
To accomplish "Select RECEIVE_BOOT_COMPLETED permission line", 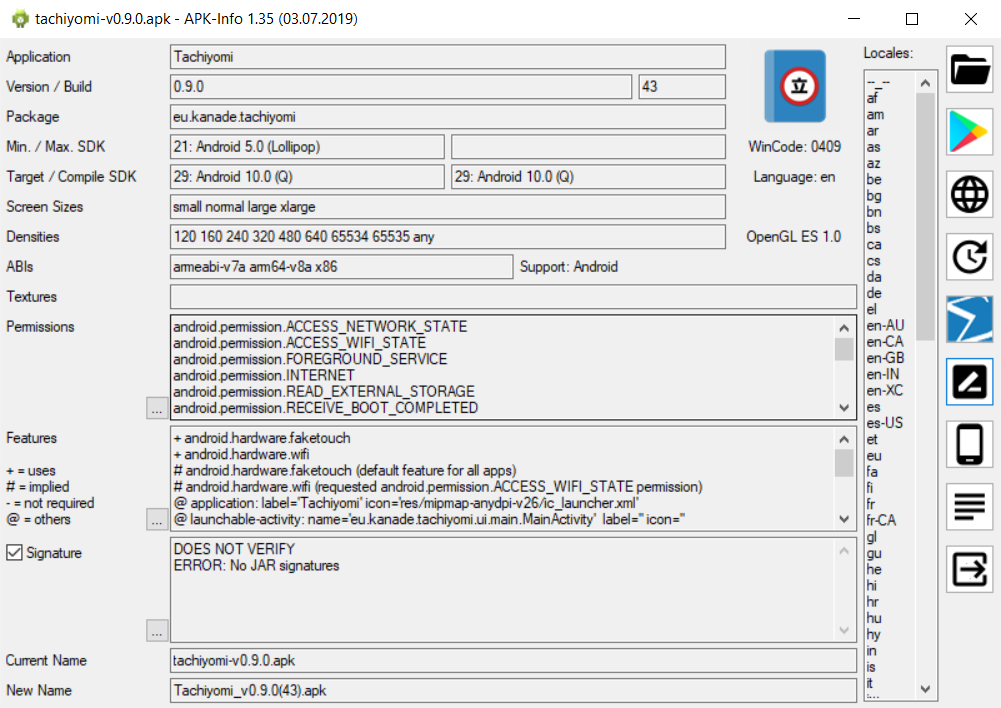I will [x=326, y=408].
